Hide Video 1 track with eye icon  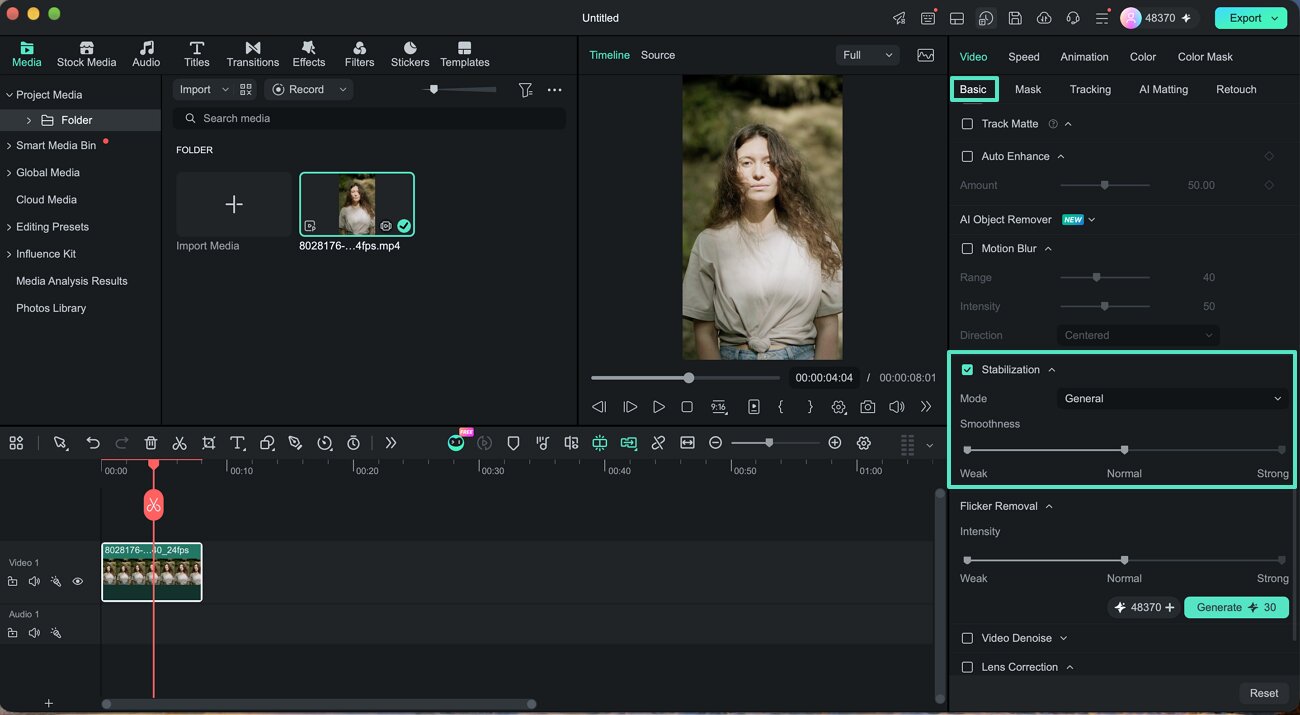click(x=77, y=581)
